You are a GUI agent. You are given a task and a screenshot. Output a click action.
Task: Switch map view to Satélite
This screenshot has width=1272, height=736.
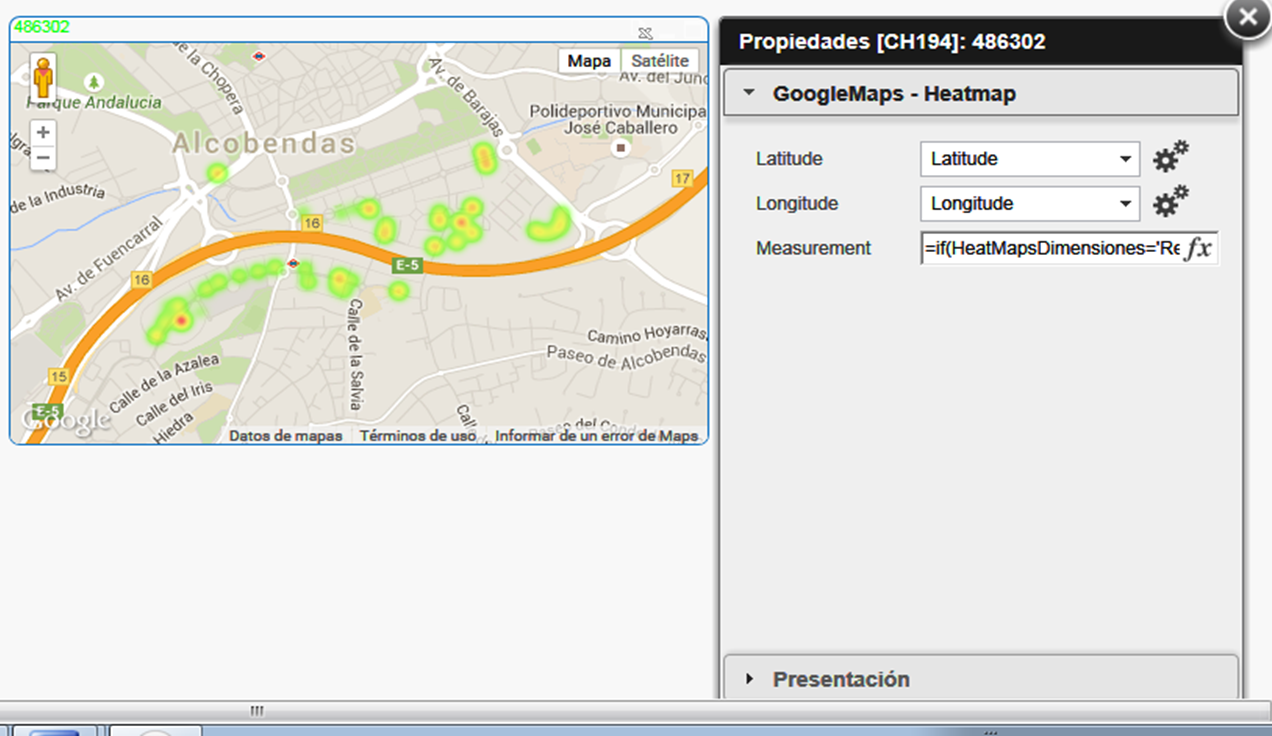coord(660,60)
